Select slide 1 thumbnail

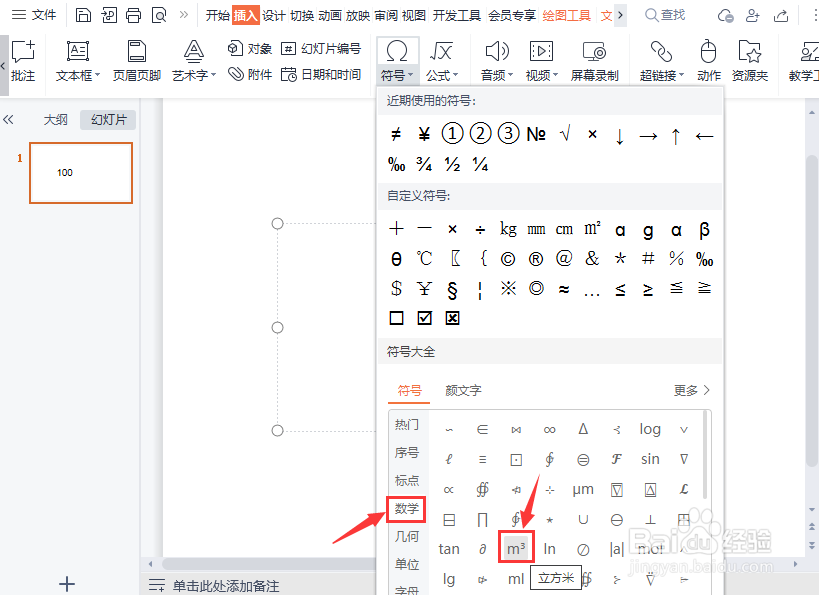pyautogui.click(x=81, y=173)
